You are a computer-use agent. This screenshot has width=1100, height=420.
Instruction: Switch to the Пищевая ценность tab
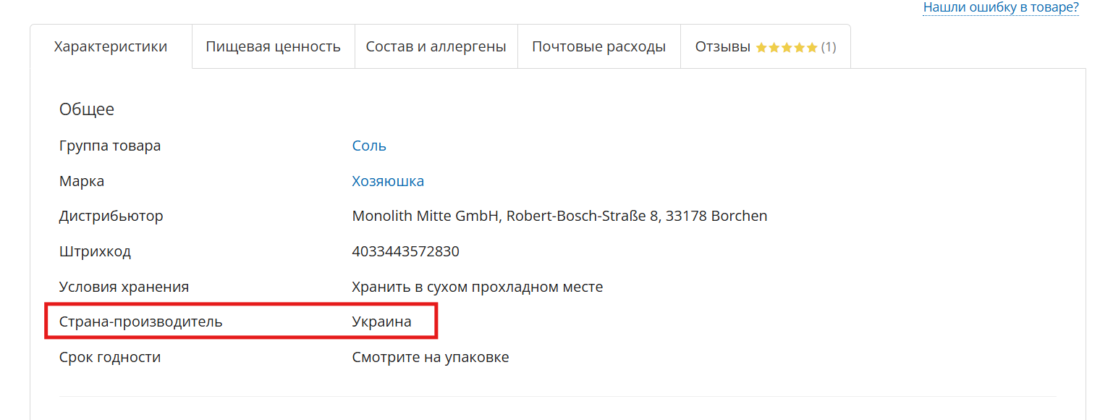pos(273,47)
